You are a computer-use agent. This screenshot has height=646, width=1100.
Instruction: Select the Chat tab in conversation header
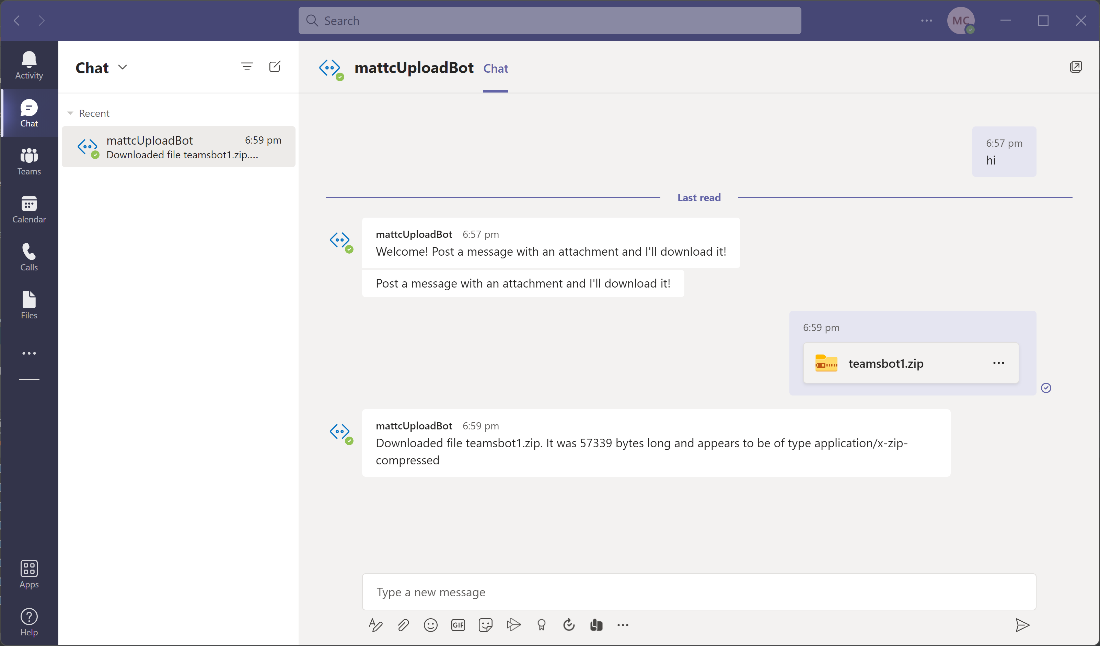(495, 69)
